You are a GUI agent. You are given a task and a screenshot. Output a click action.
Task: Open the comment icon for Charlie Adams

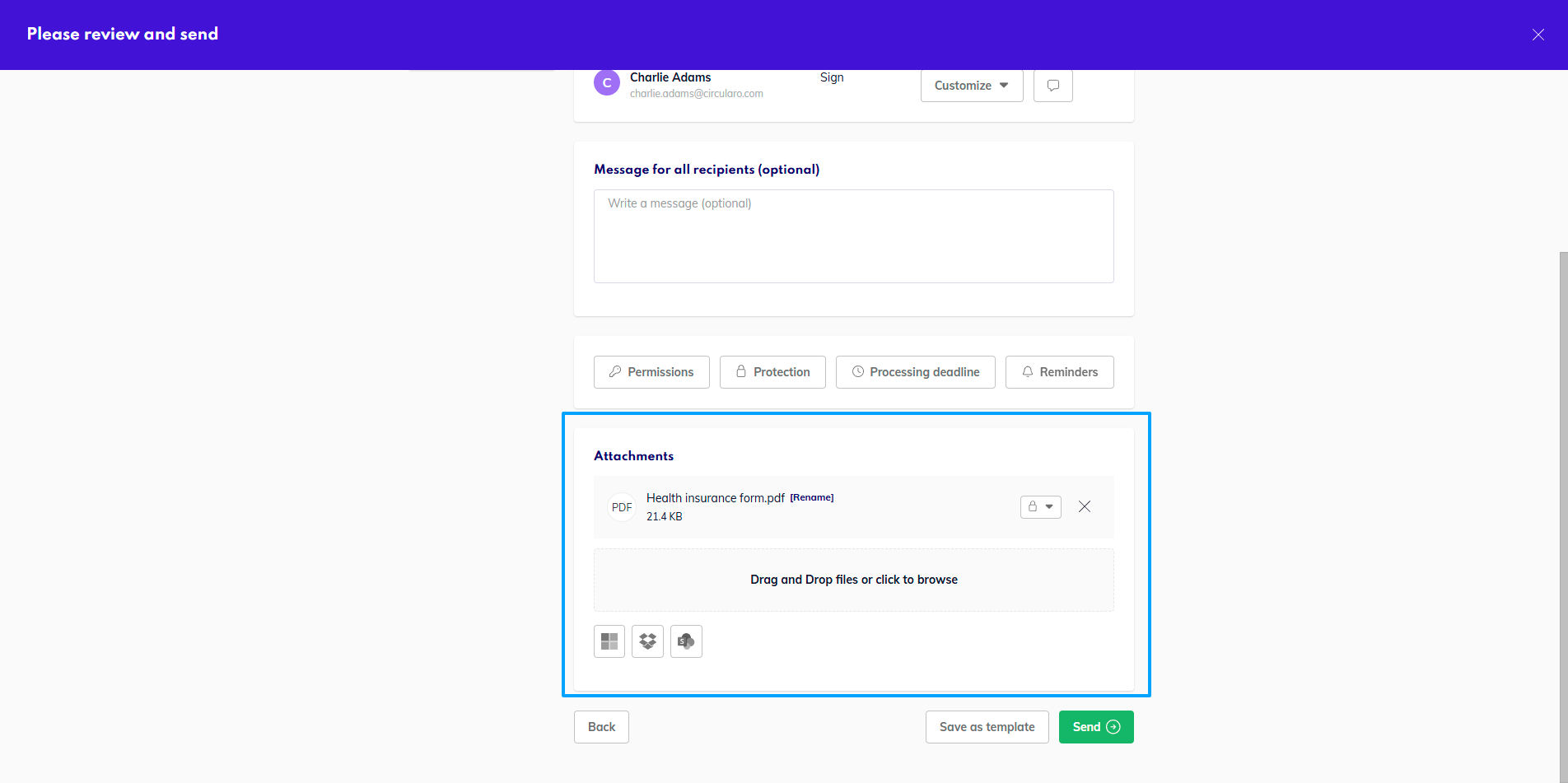(1052, 86)
